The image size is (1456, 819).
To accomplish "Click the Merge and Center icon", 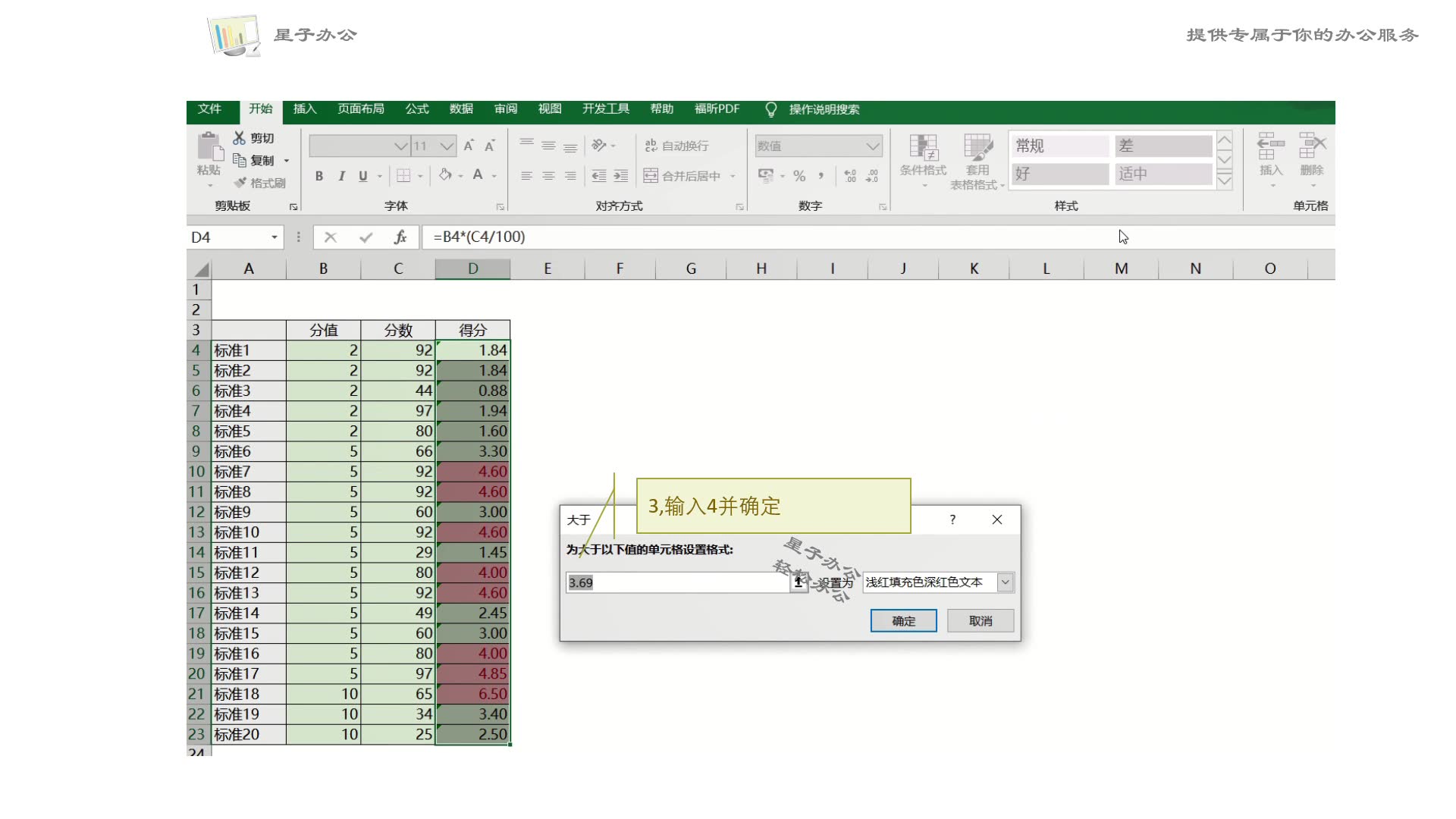I will point(651,176).
